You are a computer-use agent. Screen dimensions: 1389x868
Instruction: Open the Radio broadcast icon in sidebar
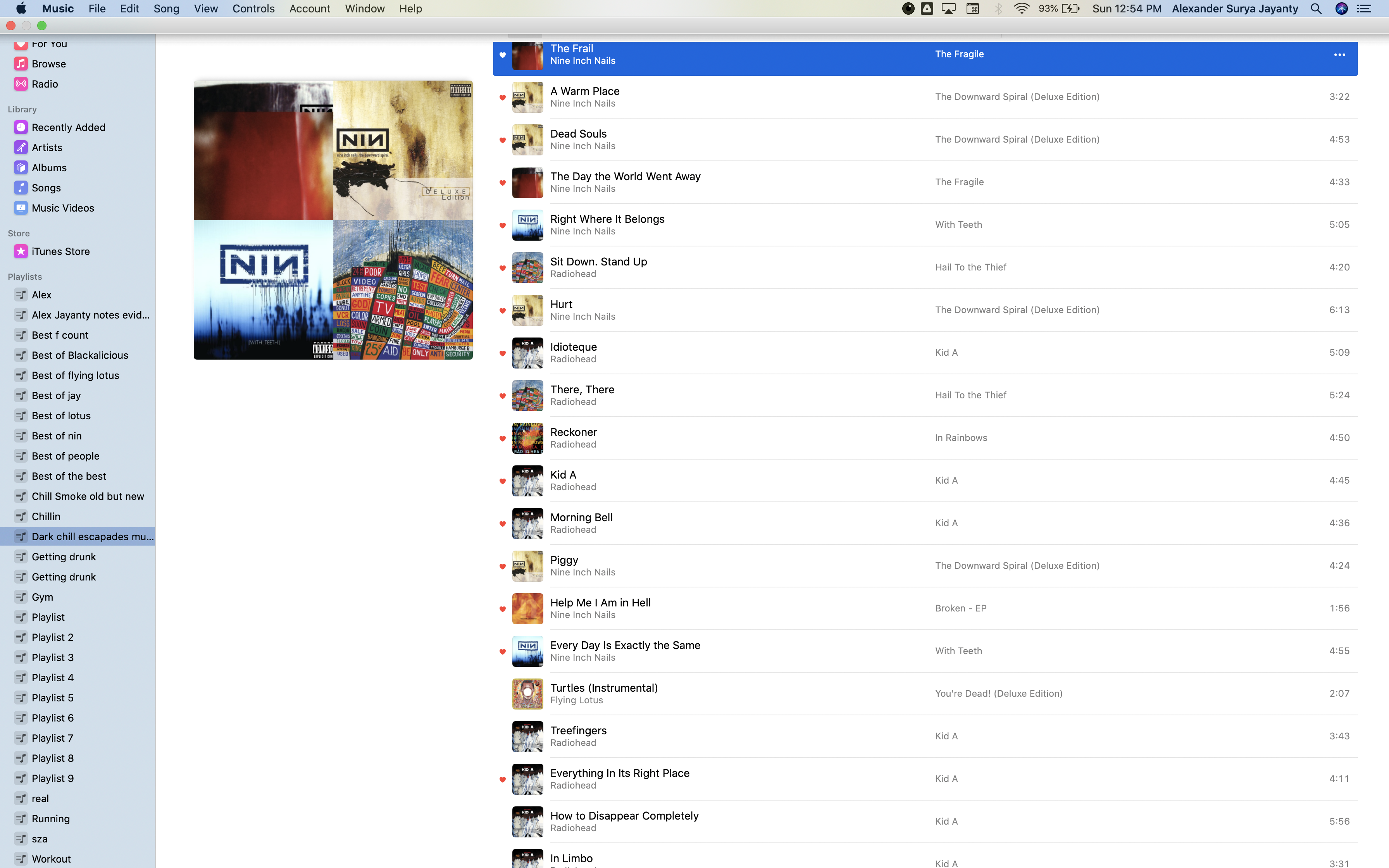[x=21, y=84]
